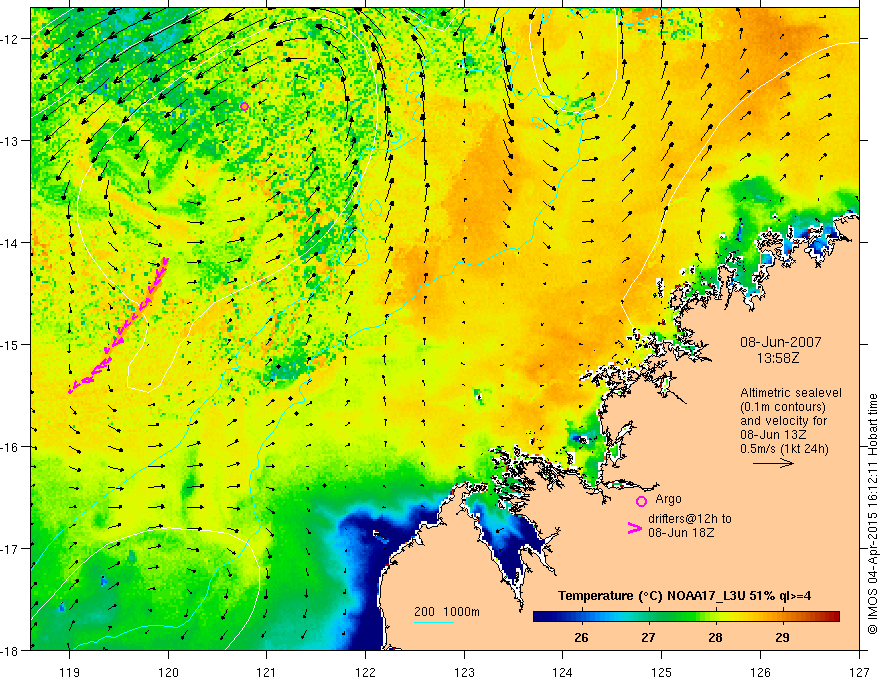Click the temperature color bar near 26
The image size is (880, 680).
coord(581,617)
